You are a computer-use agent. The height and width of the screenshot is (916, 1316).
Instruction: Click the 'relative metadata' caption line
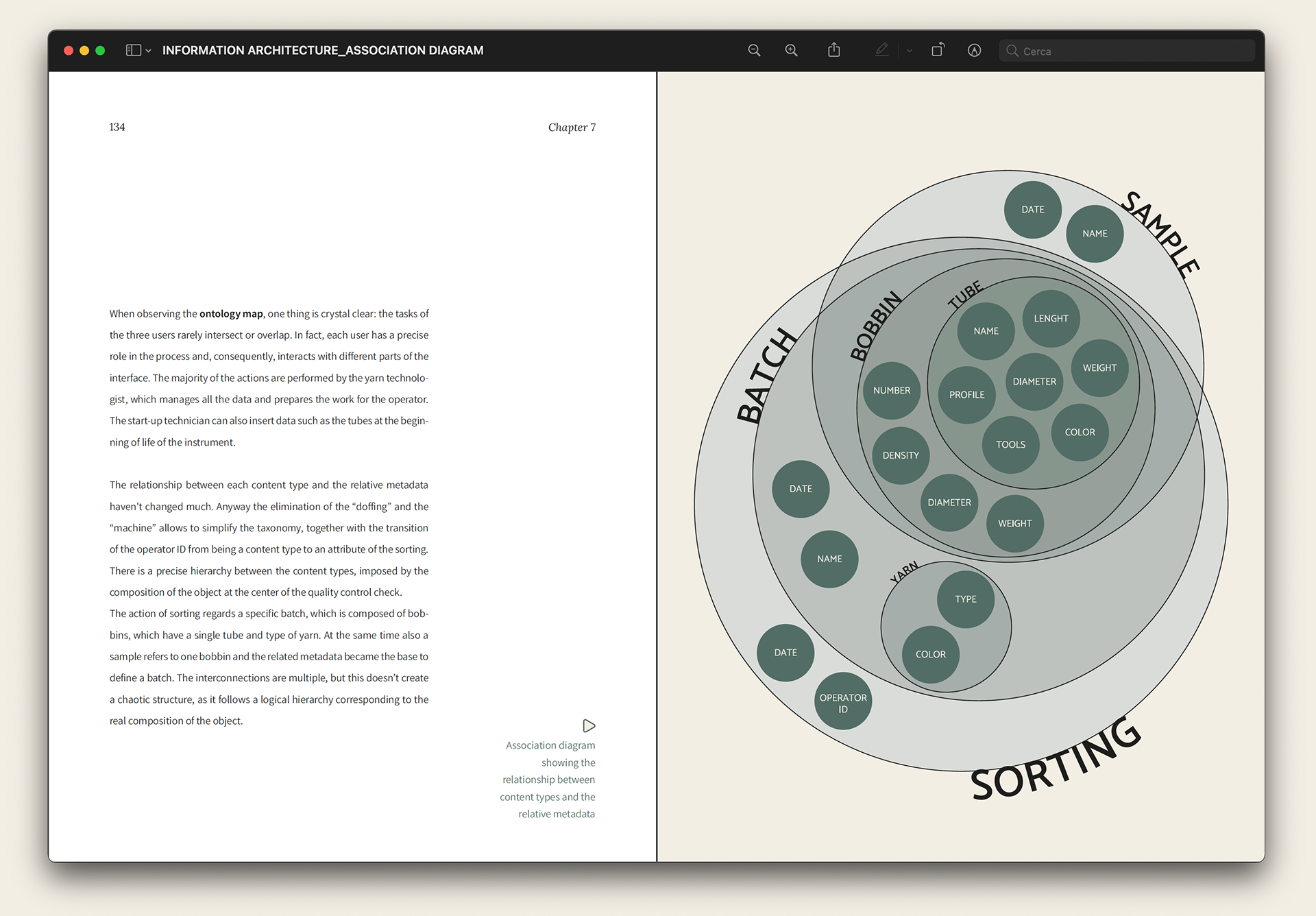click(557, 814)
